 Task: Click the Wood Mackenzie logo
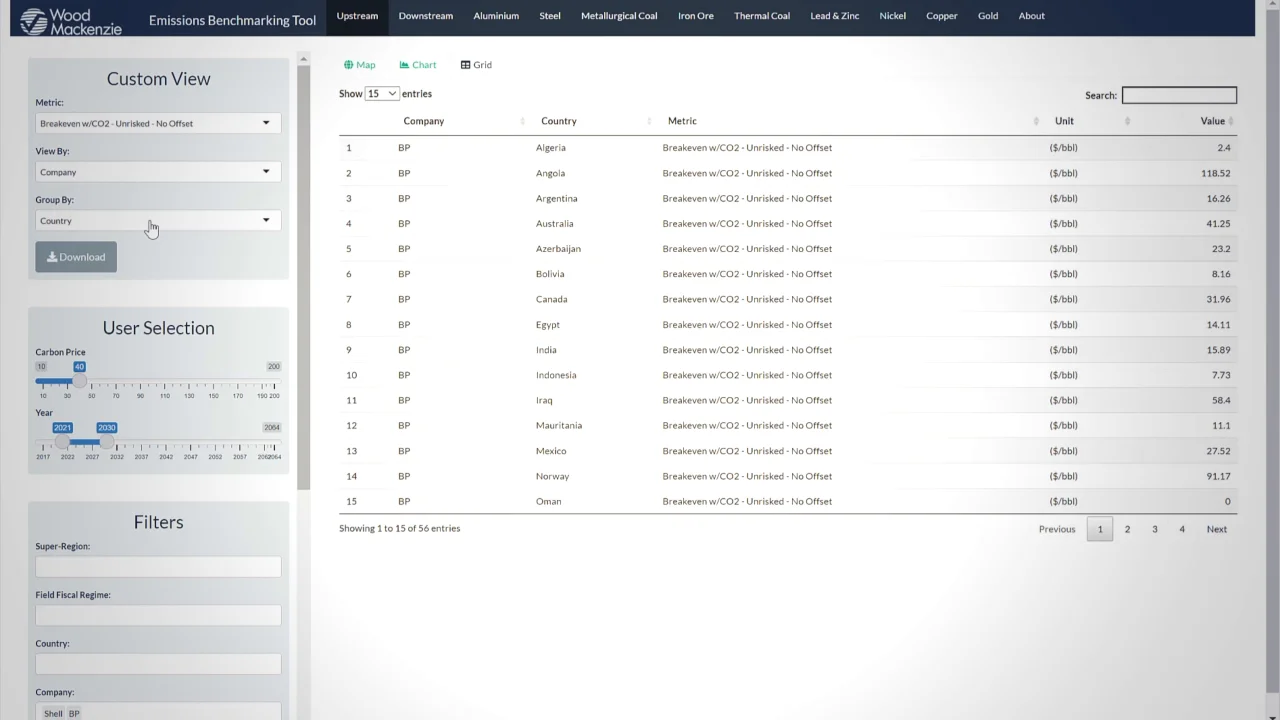click(x=71, y=20)
